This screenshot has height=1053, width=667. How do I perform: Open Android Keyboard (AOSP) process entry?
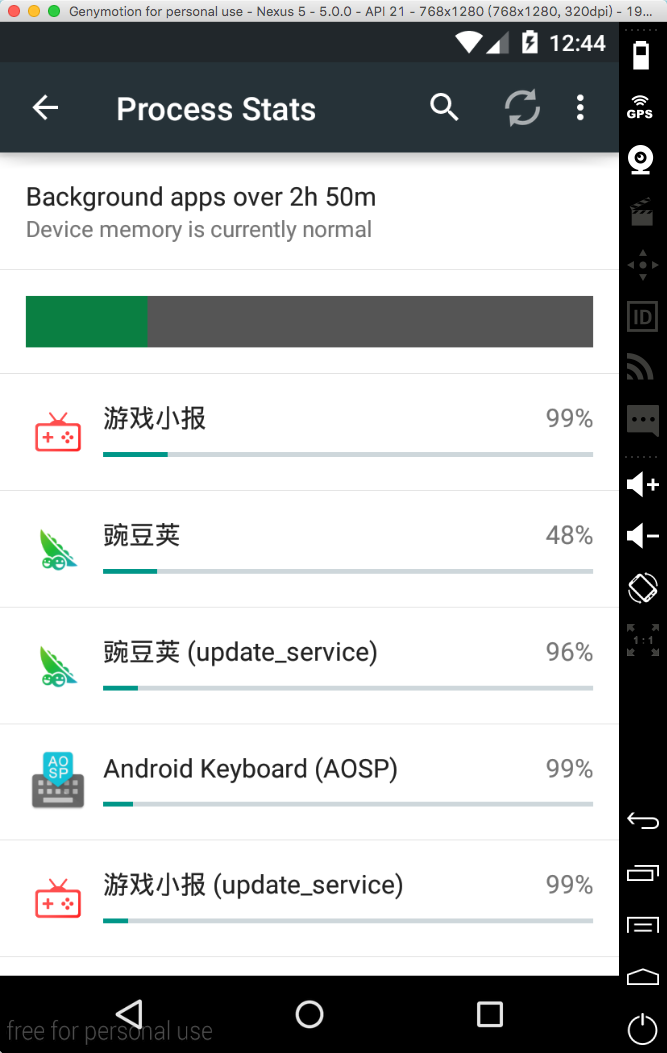pyautogui.click(x=310, y=782)
